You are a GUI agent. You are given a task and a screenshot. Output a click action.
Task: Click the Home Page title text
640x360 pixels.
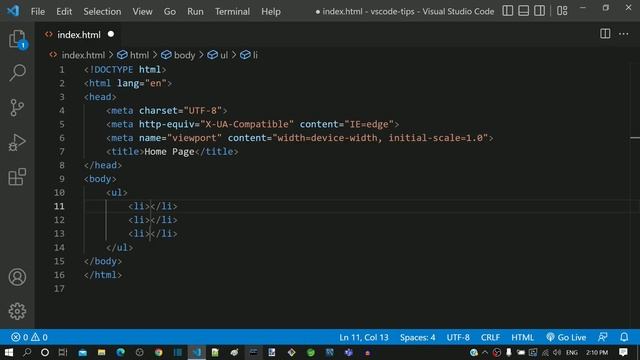pos(169,151)
